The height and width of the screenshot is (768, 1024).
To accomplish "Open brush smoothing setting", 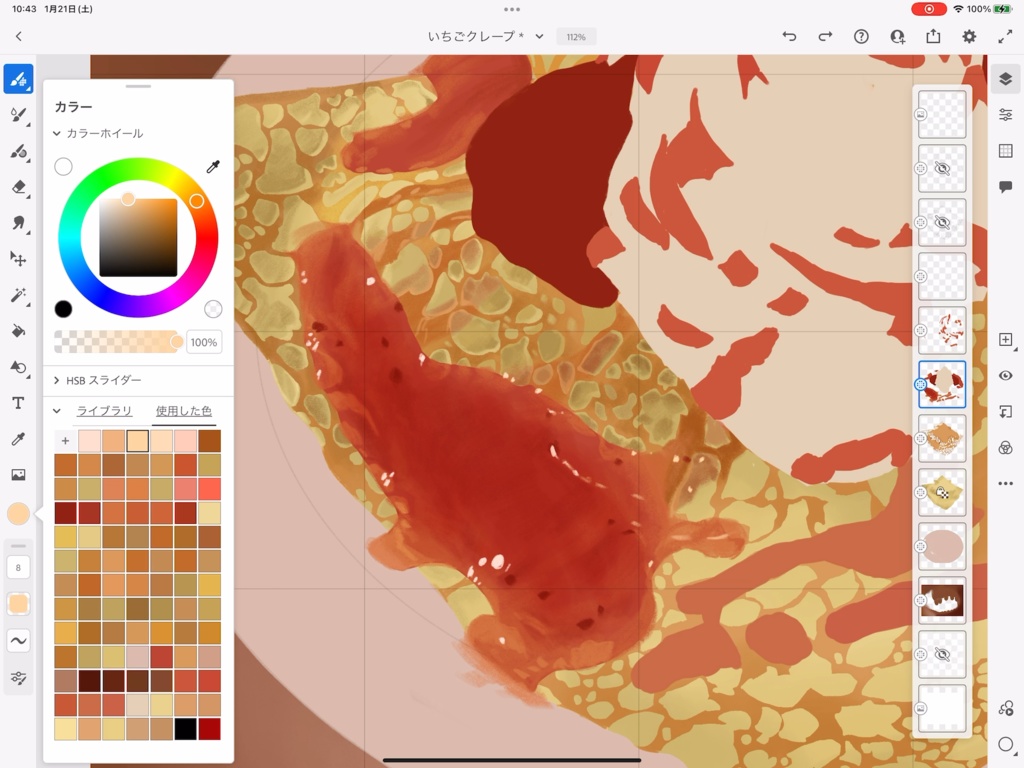I will pos(18,641).
